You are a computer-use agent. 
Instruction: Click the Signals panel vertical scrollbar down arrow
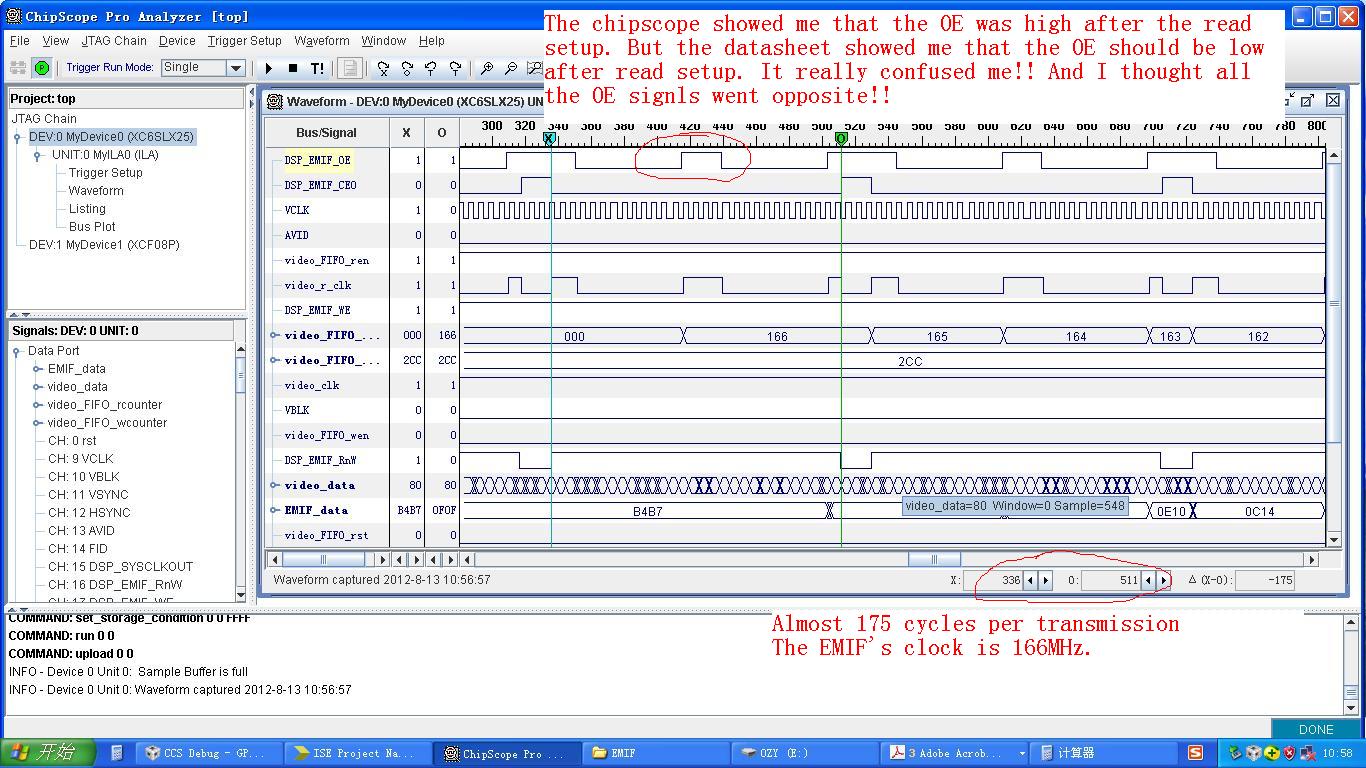tap(241, 595)
